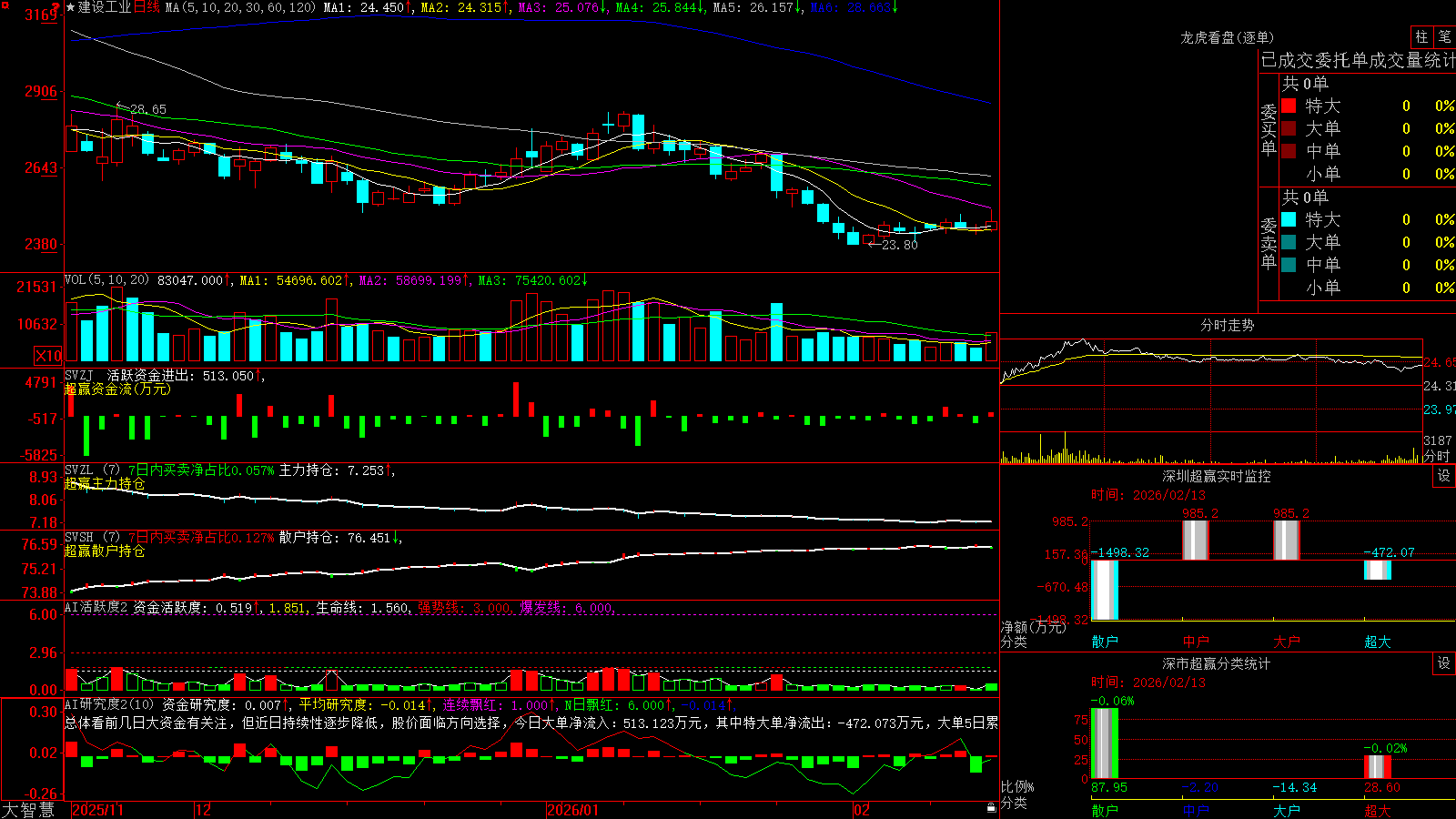Screen dimensions: 1456x819
Task: Click 散户 category in 深市超赢分类统计 chart
Action: coord(1105,810)
